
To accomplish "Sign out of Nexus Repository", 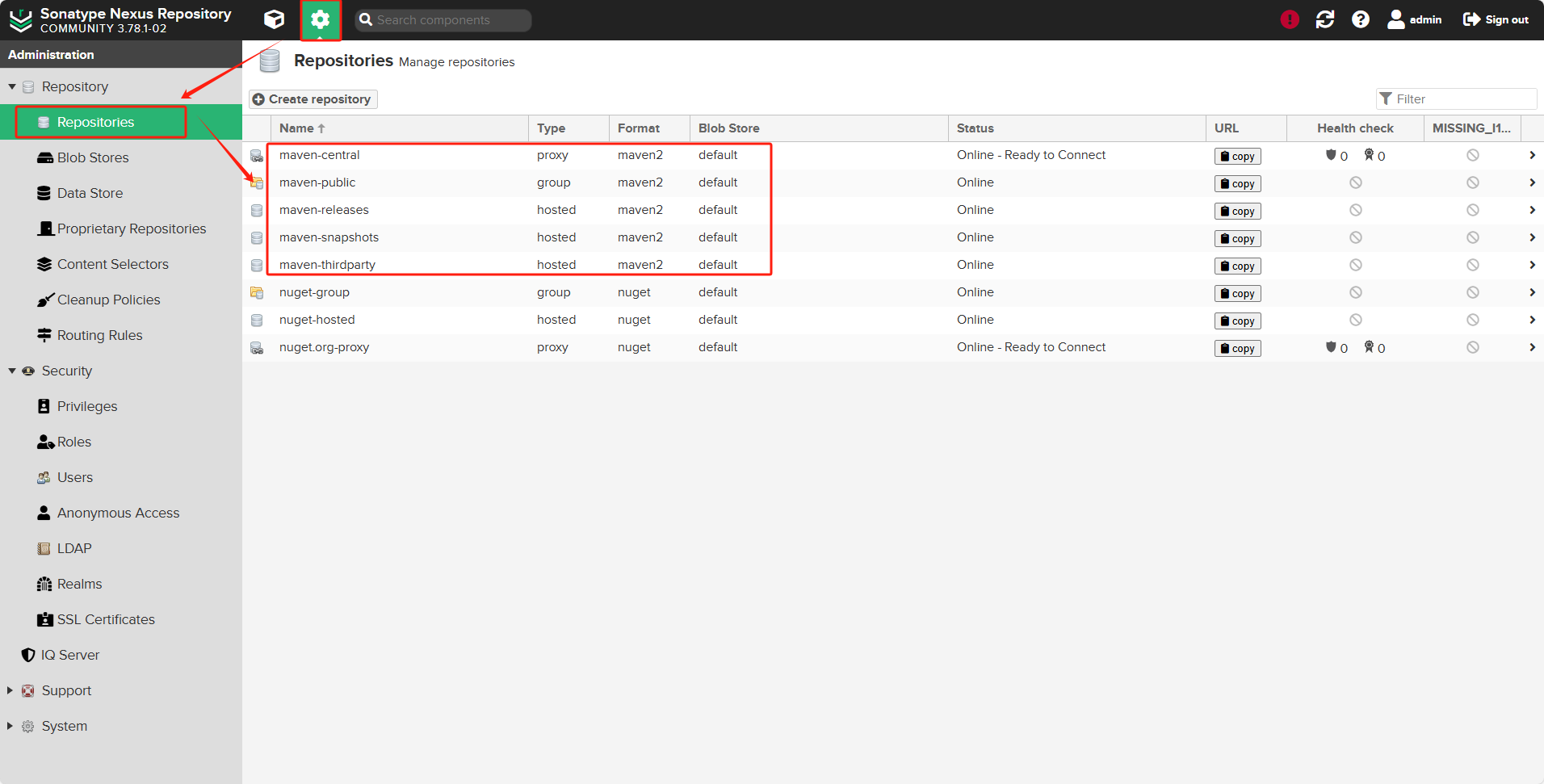I will coord(1496,19).
